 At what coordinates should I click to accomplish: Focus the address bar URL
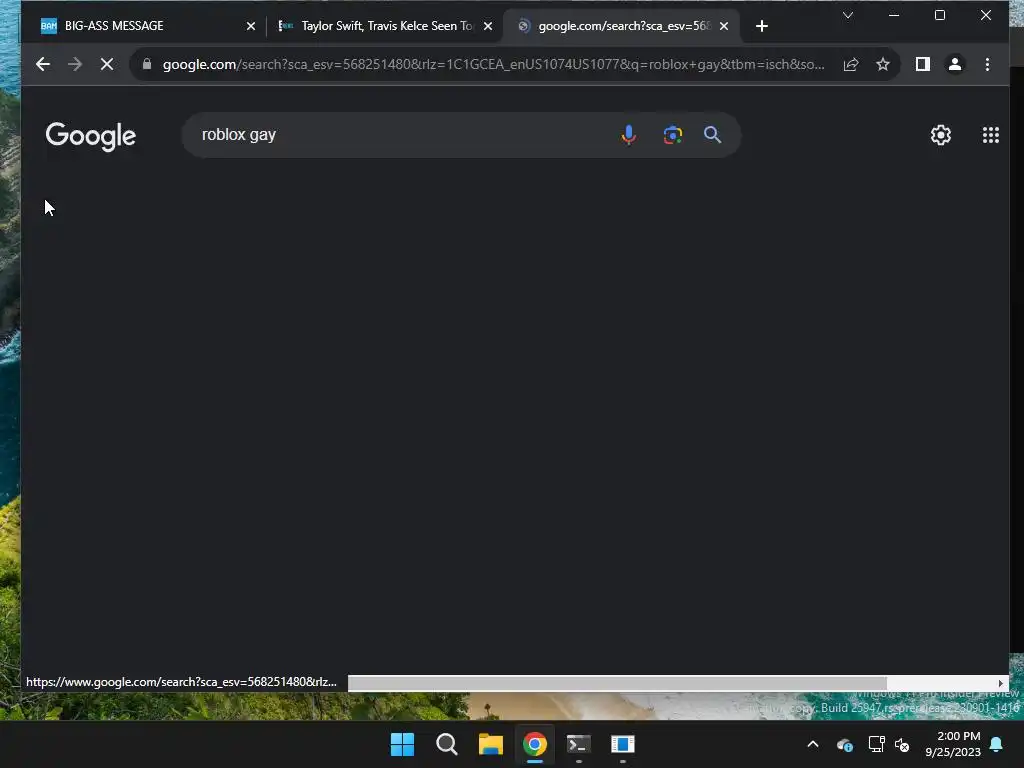coord(493,64)
